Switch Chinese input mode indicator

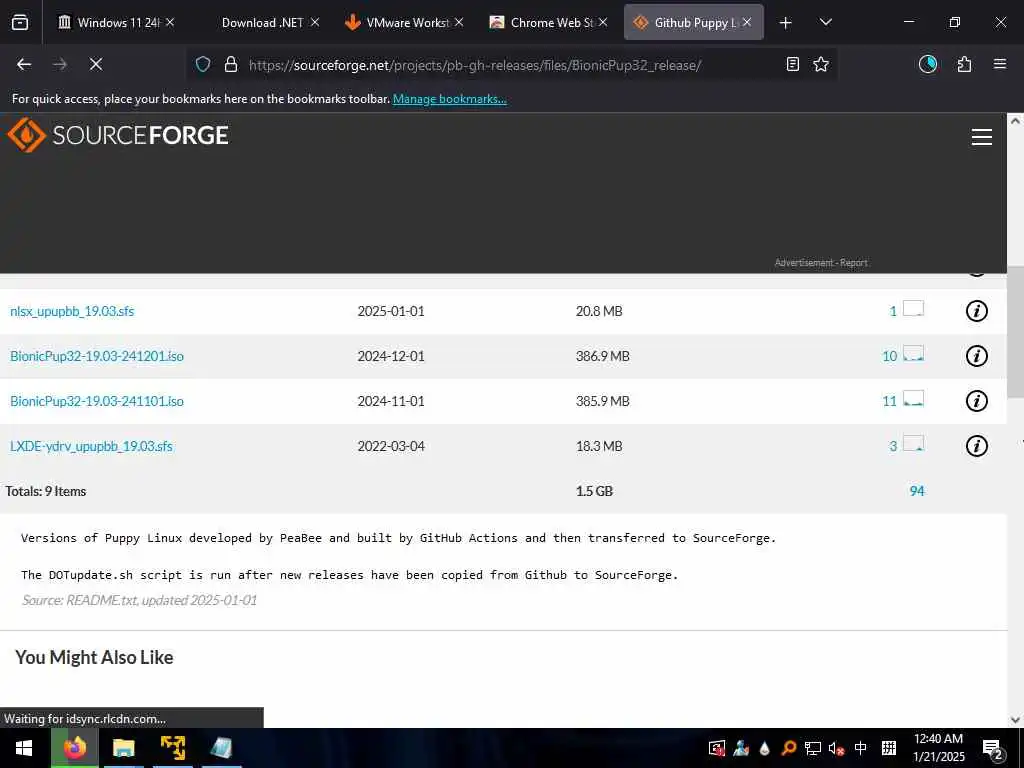click(x=861, y=748)
